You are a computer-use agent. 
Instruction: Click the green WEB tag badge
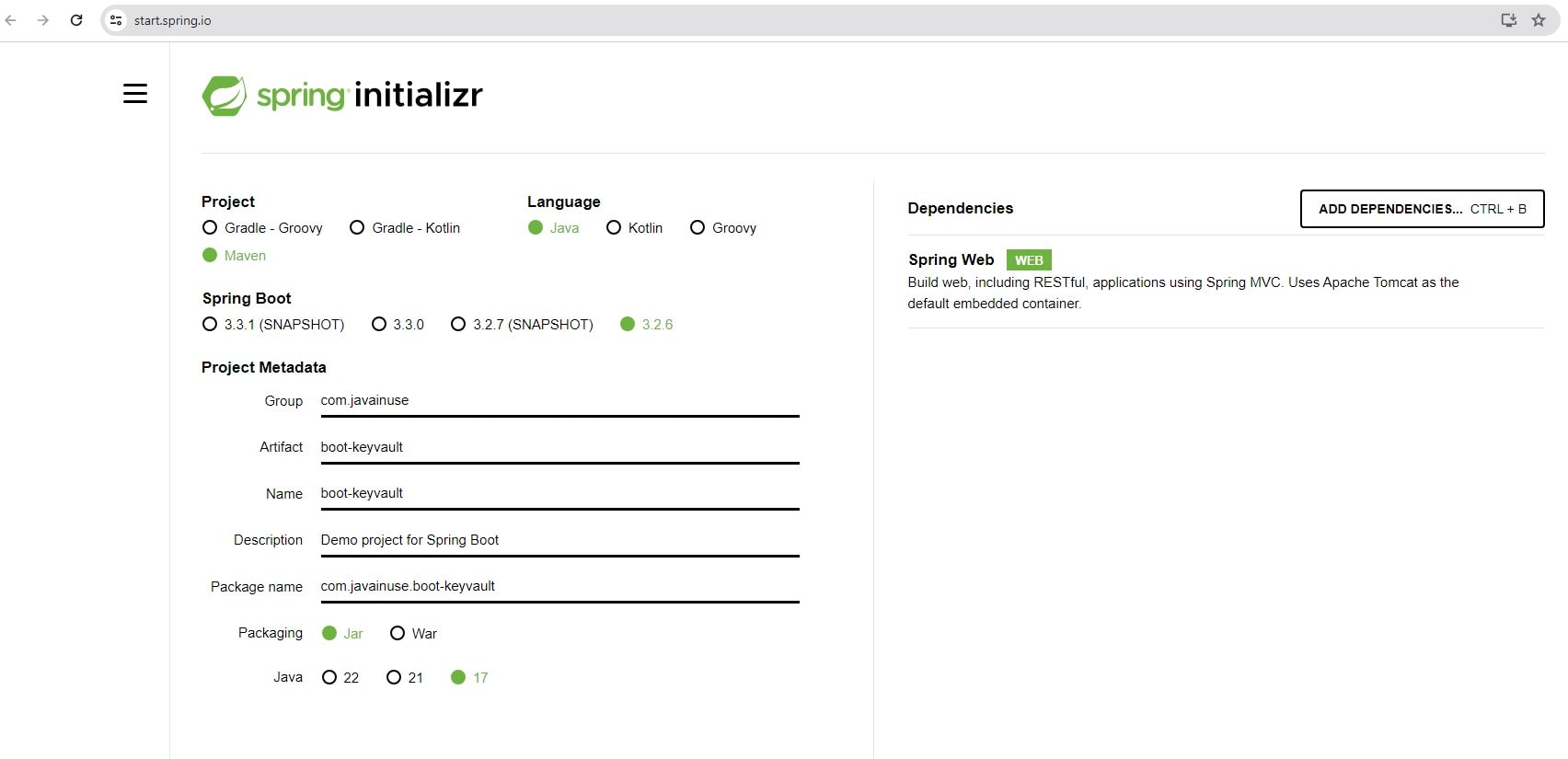coord(1029,260)
